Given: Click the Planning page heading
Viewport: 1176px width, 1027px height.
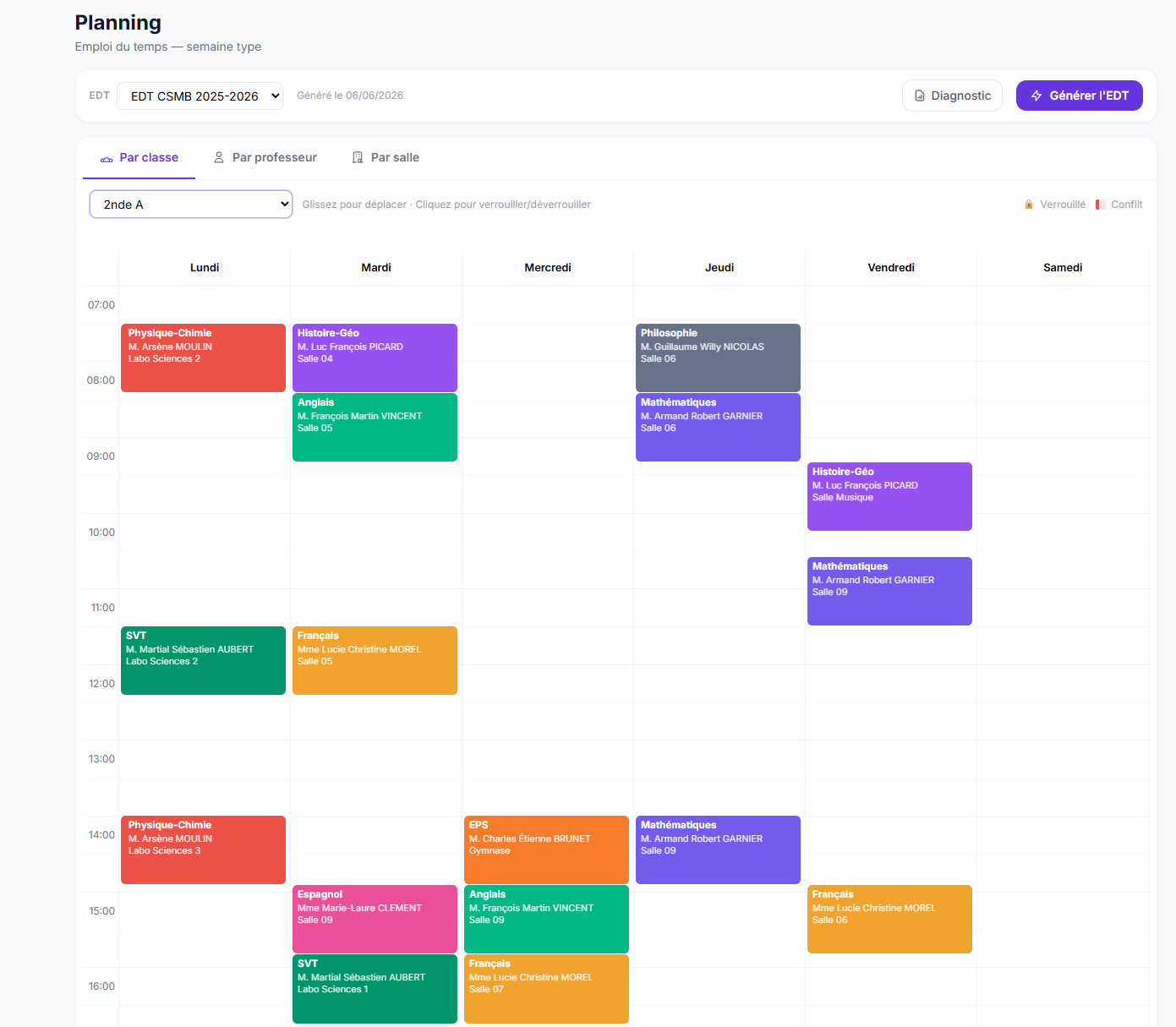Looking at the screenshot, I should point(118,23).
